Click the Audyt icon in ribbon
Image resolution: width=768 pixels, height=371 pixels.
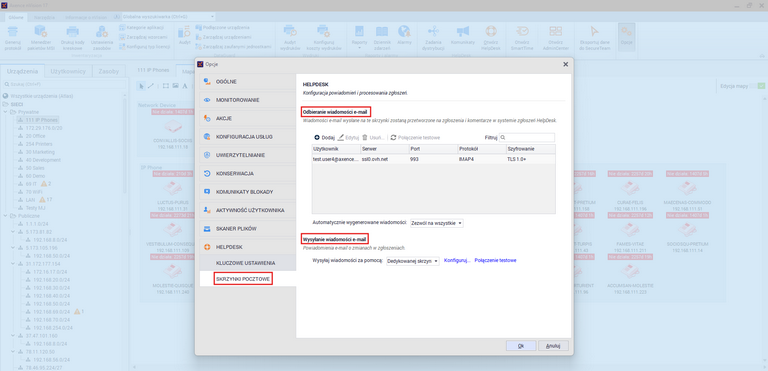coord(184,32)
